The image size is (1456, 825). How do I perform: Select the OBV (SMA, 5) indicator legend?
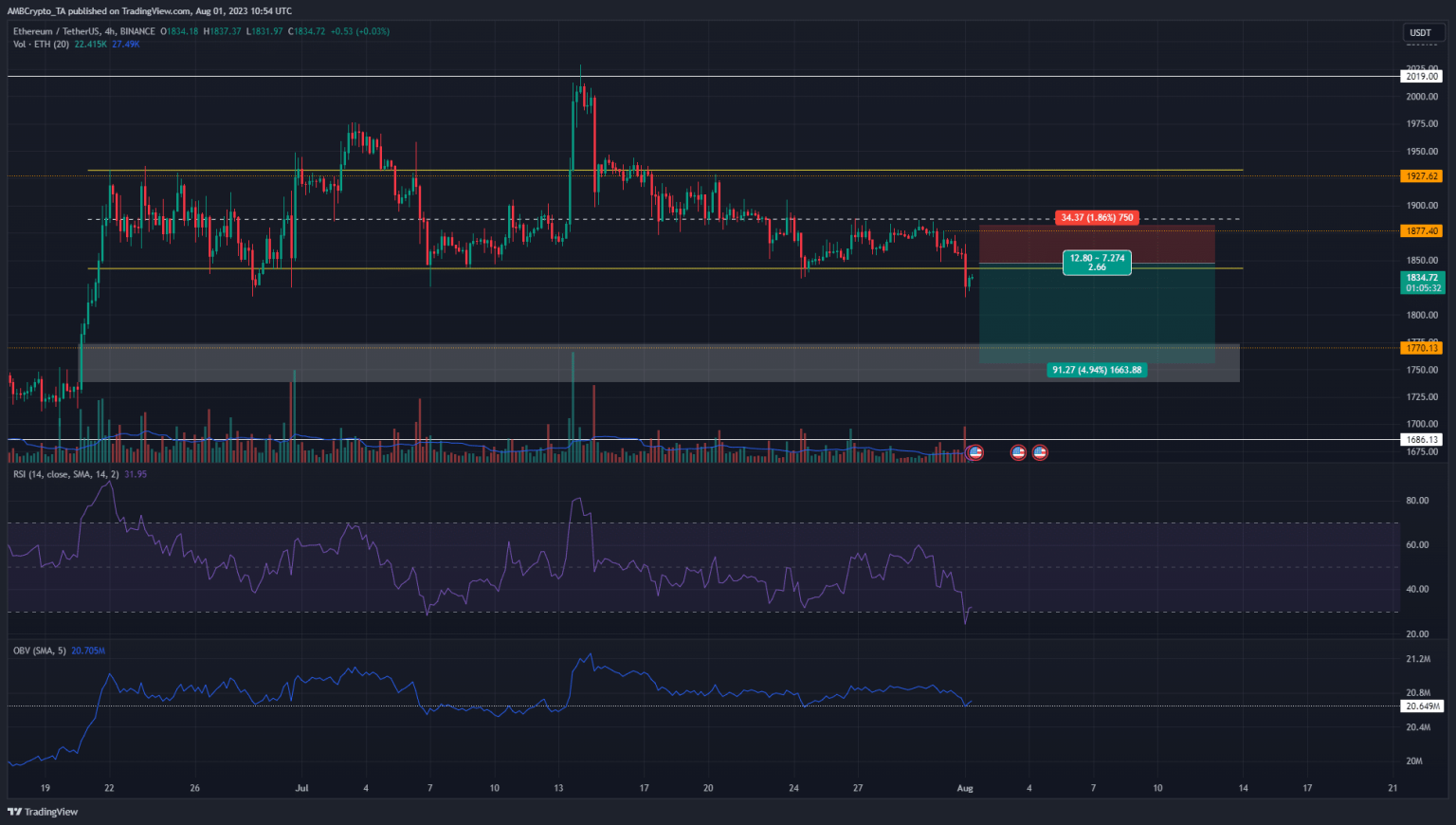pos(40,651)
